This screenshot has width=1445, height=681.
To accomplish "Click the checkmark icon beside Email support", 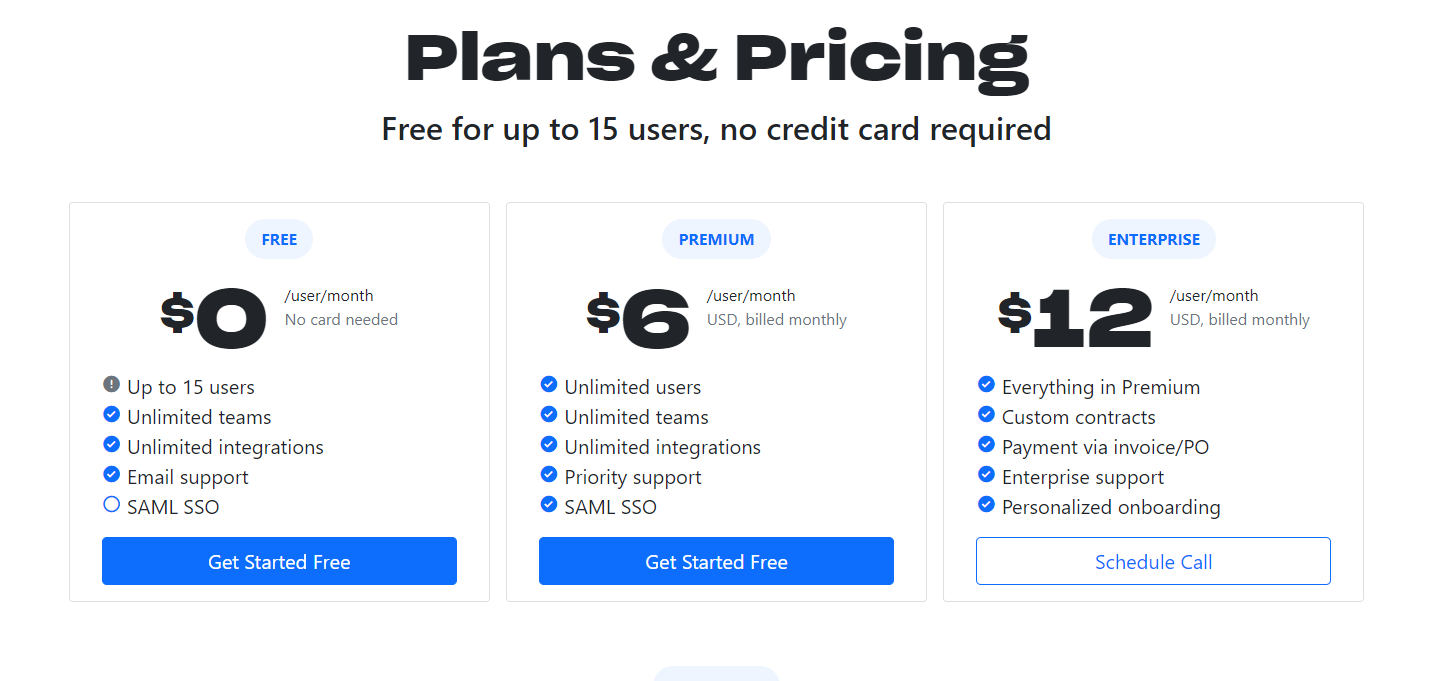I will pyautogui.click(x=111, y=475).
